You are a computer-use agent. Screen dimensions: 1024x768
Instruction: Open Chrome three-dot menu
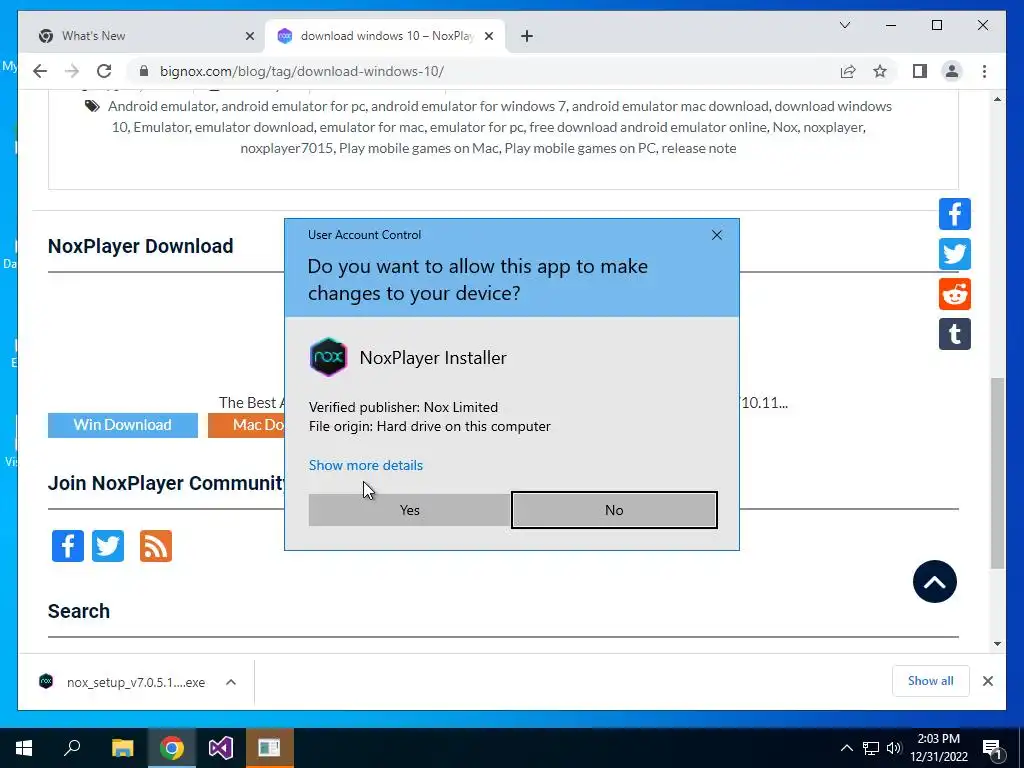pyautogui.click(x=984, y=71)
